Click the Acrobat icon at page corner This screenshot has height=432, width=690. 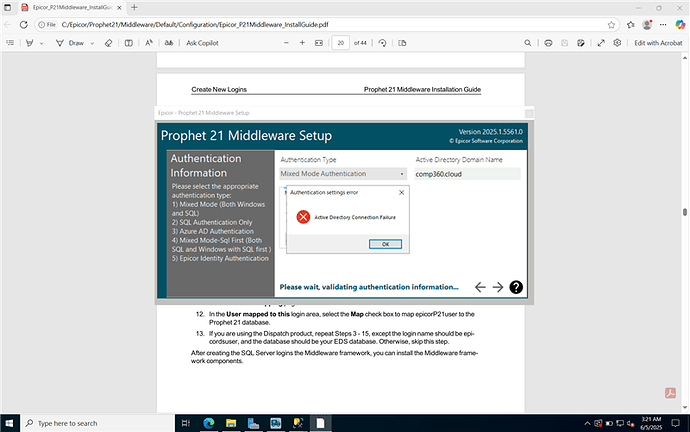point(670,393)
